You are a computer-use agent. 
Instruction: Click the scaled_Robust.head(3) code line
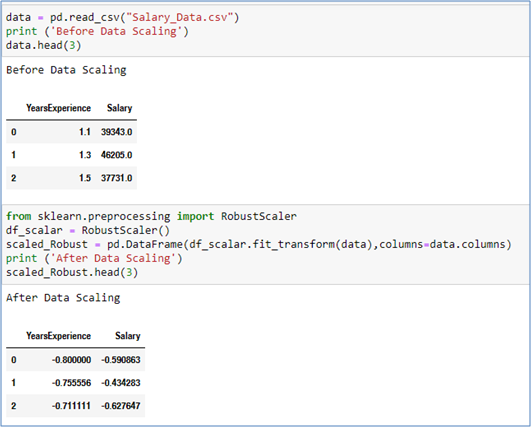[72, 272]
